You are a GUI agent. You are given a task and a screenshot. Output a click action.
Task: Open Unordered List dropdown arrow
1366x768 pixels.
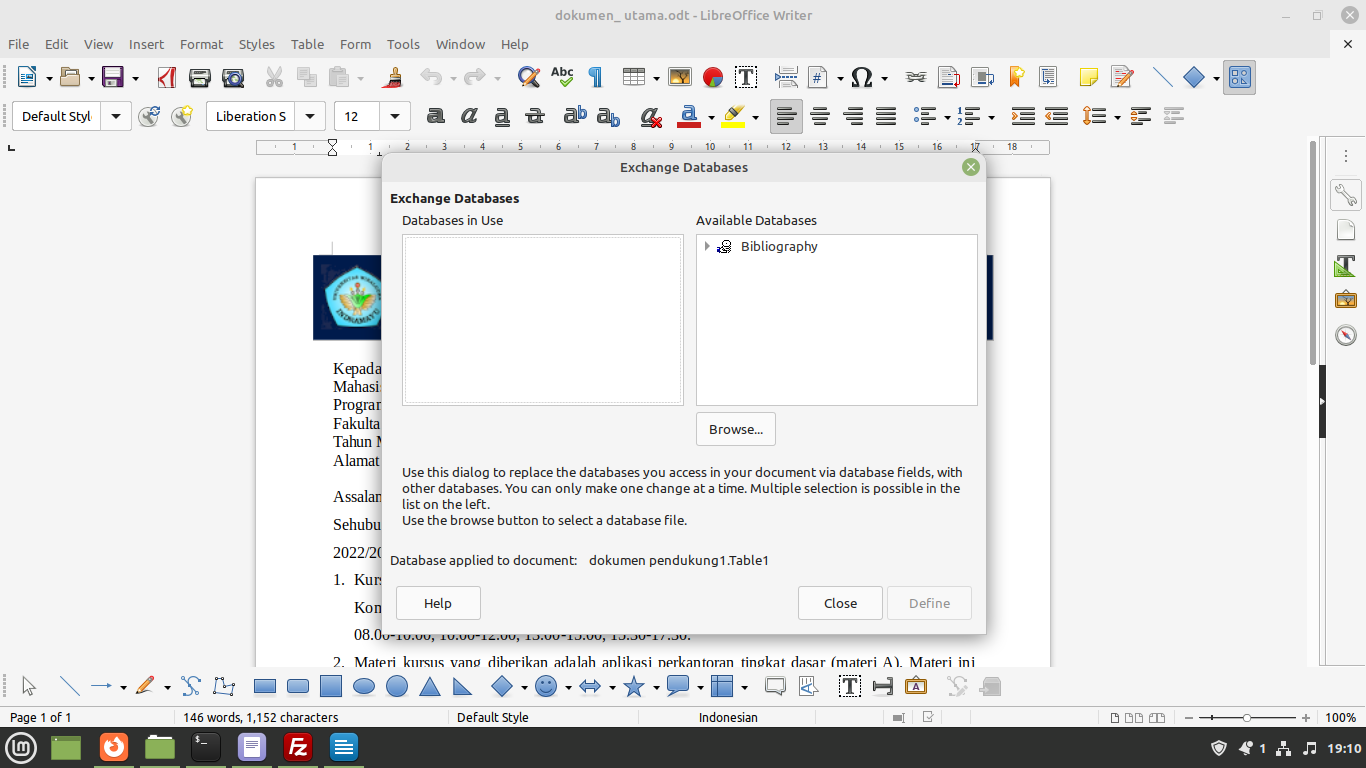click(947, 117)
